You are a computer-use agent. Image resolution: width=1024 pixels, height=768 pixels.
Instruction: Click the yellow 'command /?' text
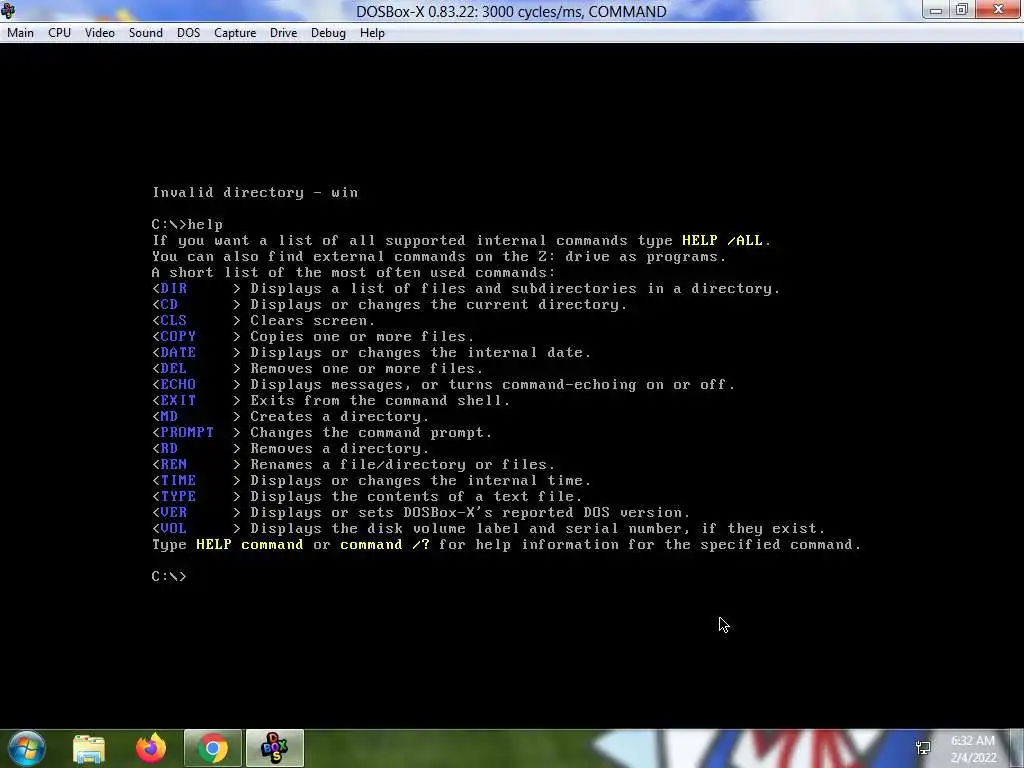(x=385, y=545)
